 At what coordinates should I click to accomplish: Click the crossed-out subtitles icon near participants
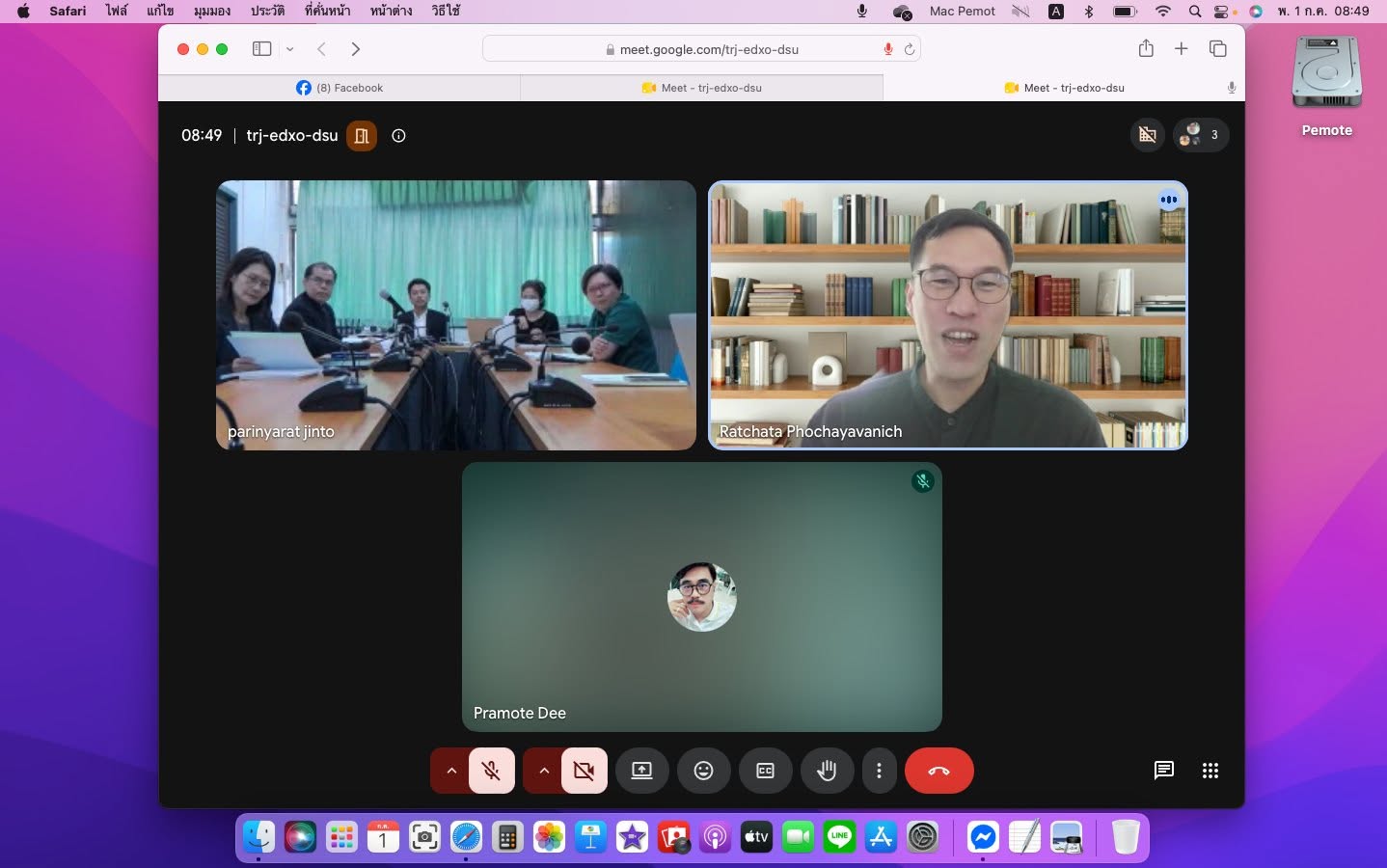tap(1147, 135)
